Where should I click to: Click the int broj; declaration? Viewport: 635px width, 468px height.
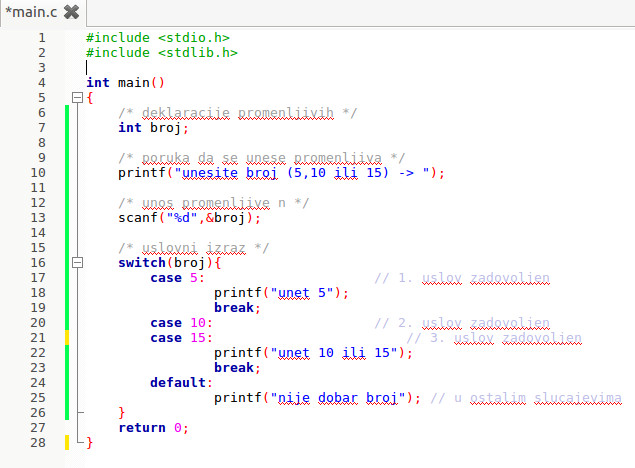153,128
